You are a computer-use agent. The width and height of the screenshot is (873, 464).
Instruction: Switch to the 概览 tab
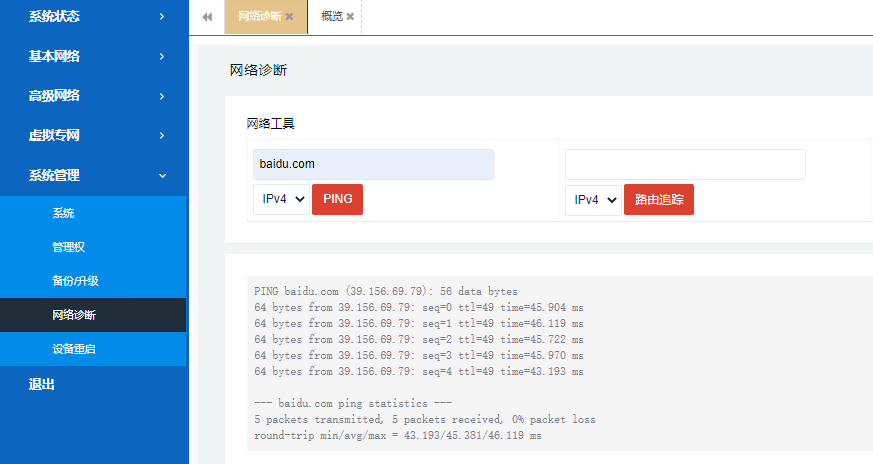coord(331,17)
